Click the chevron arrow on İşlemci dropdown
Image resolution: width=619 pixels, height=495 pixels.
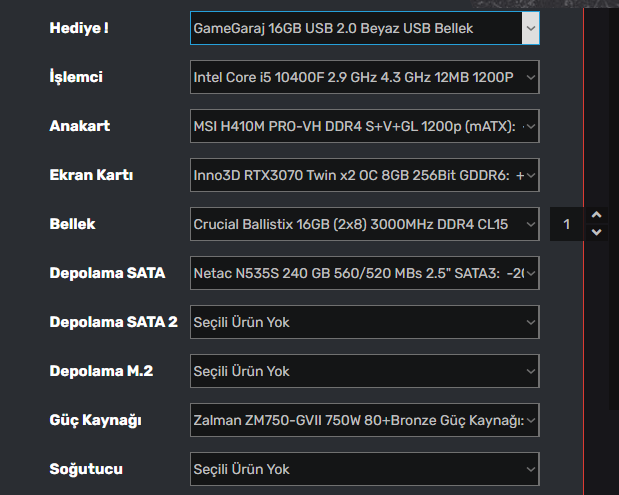pyautogui.click(x=530, y=77)
